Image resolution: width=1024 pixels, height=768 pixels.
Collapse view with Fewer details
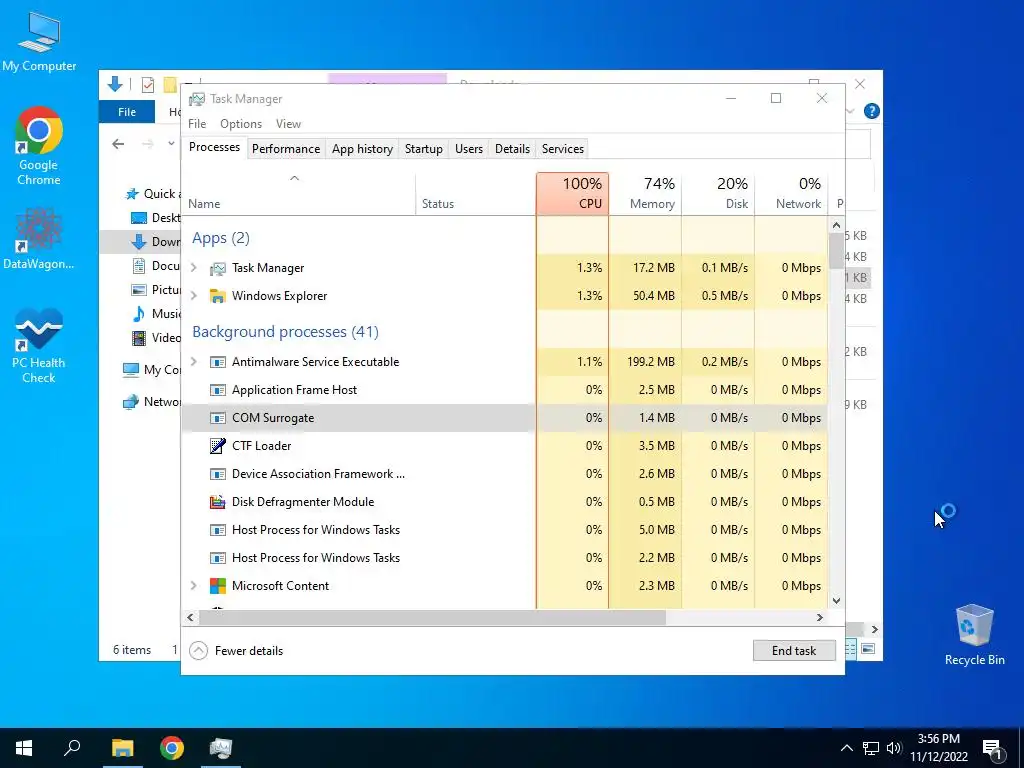pyautogui.click(x=236, y=650)
